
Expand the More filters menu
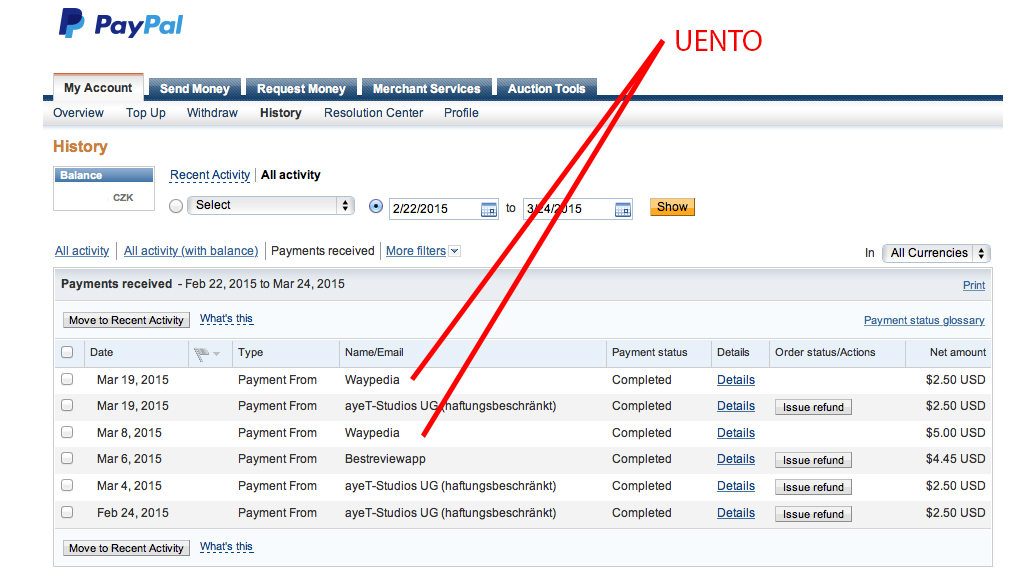point(423,251)
